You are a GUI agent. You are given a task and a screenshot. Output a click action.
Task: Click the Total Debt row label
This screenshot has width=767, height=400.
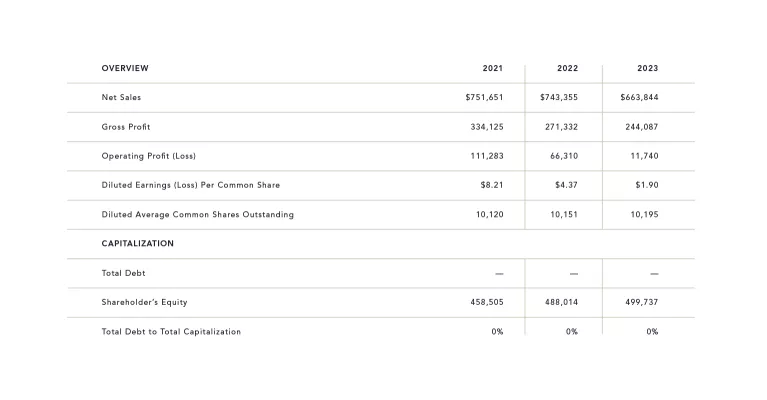click(123, 273)
